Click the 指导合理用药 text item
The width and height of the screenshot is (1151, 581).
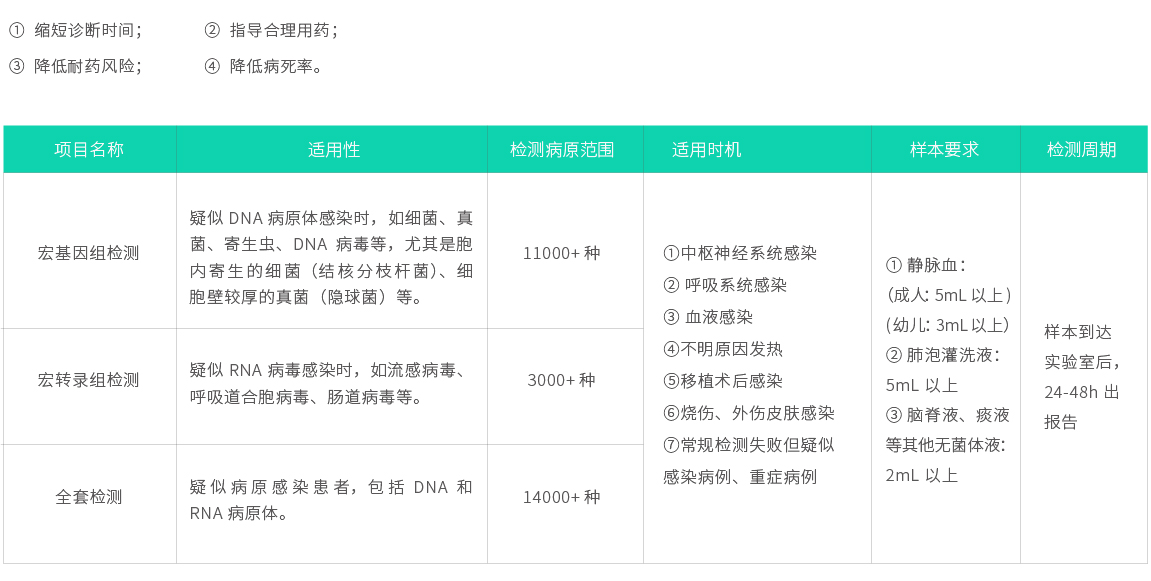click(282, 30)
